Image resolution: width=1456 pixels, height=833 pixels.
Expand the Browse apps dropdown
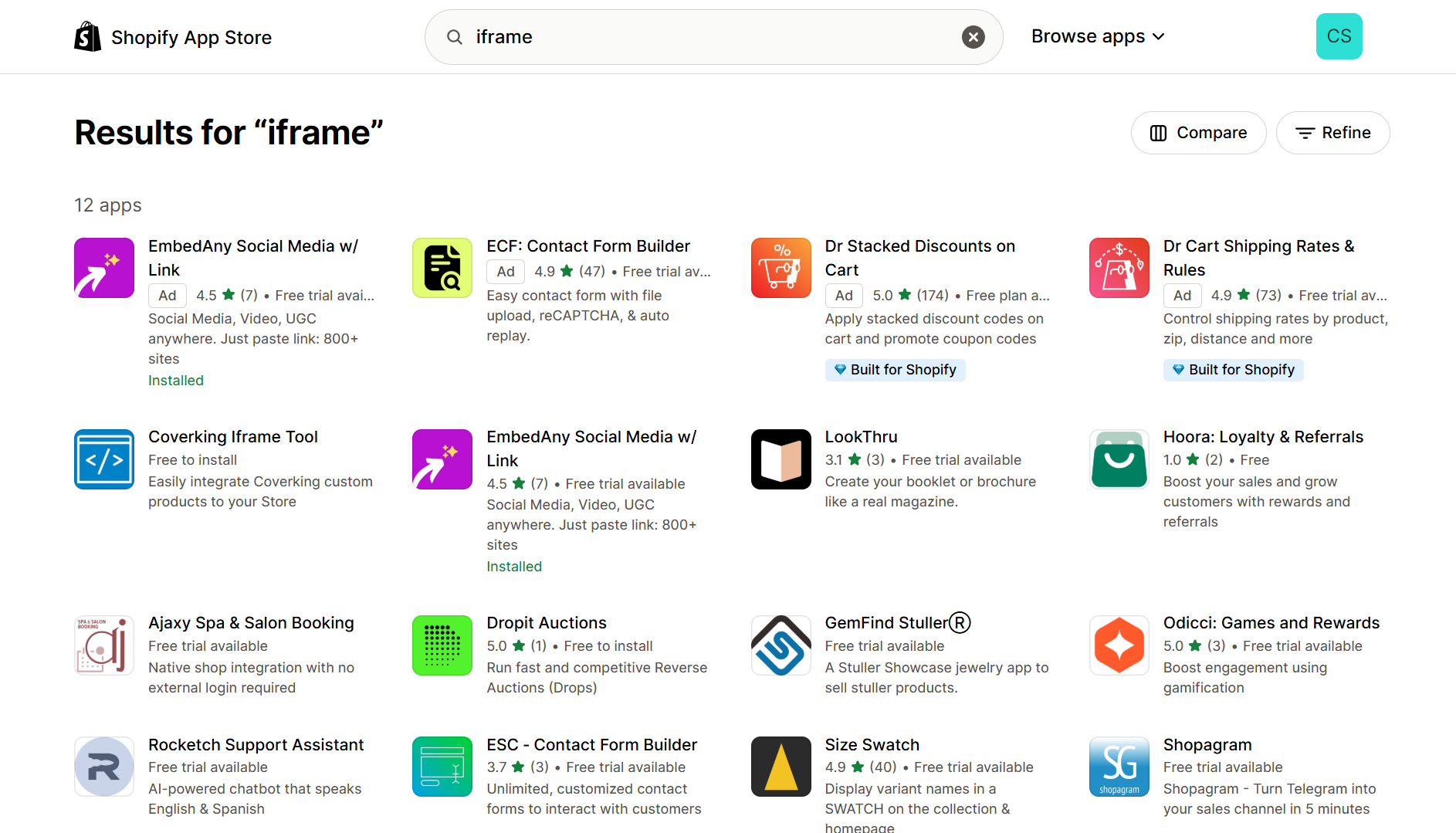(x=1097, y=37)
